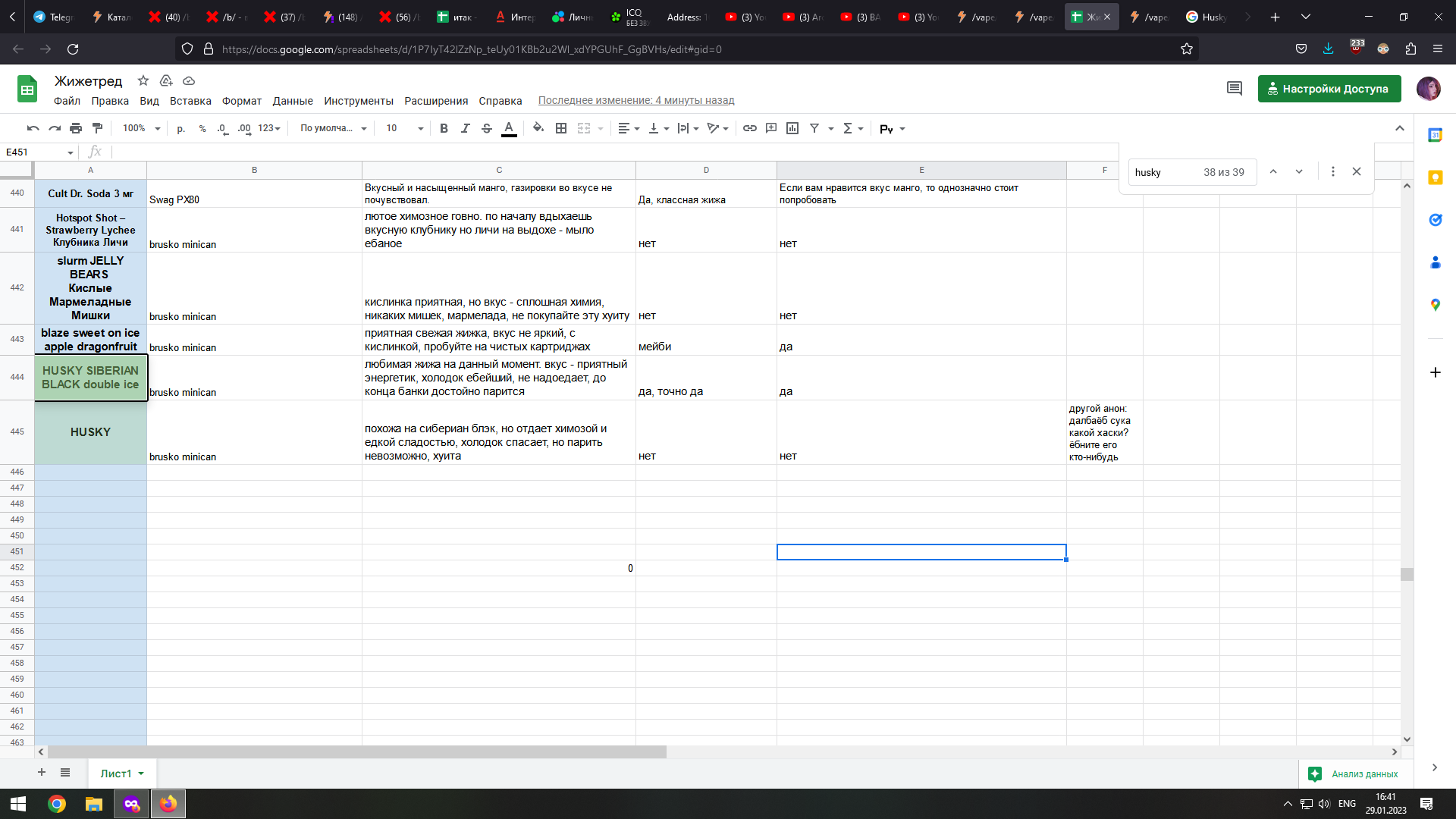Open the fill color picker
Viewport: 1456px width, 819px height.
click(x=538, y=129)
